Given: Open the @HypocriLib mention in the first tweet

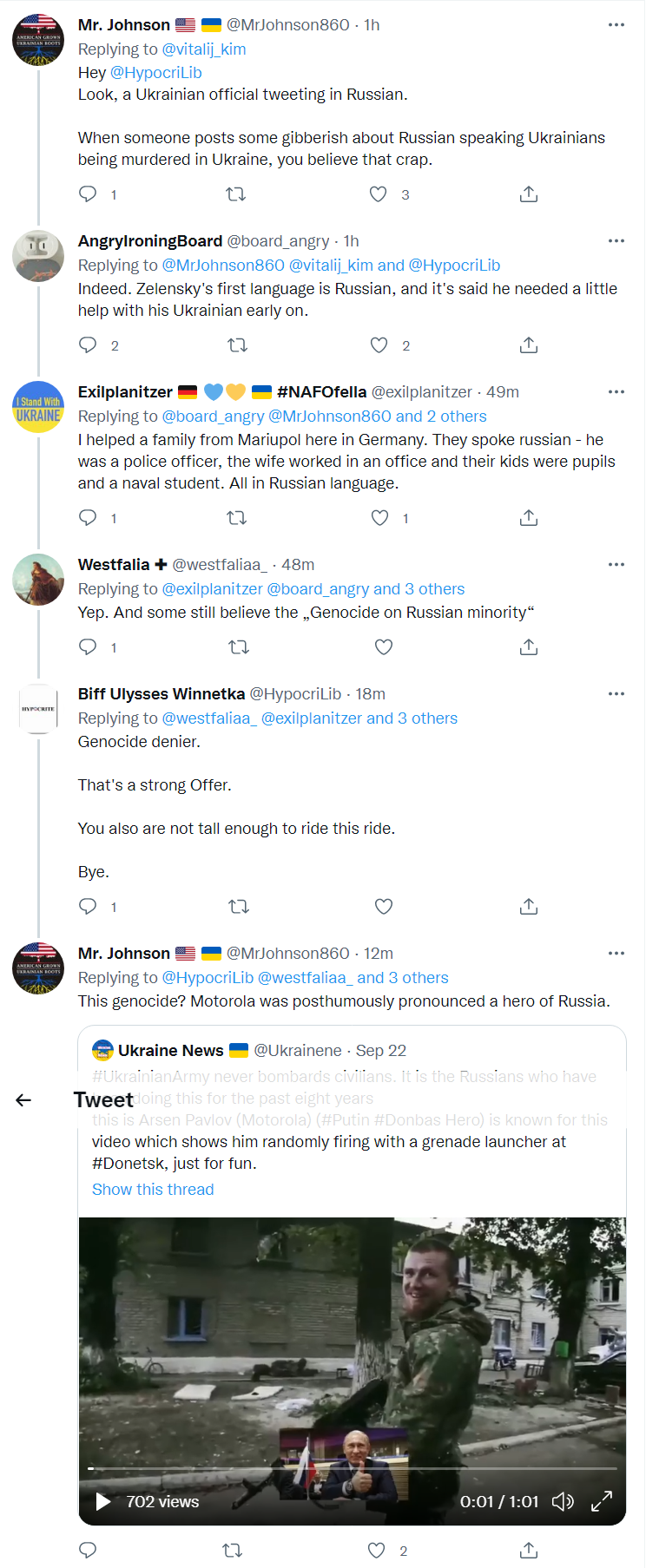Looking at the screenshot, I should coord(155,72).
